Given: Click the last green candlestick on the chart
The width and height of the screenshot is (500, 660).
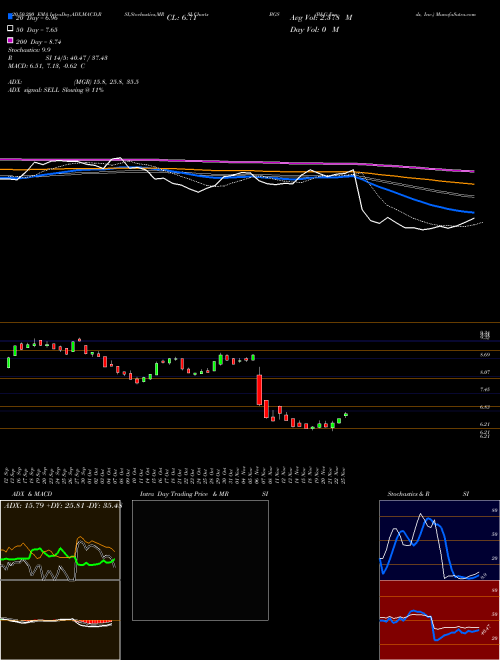Looking at the screenshot, I should coord(346,415).
